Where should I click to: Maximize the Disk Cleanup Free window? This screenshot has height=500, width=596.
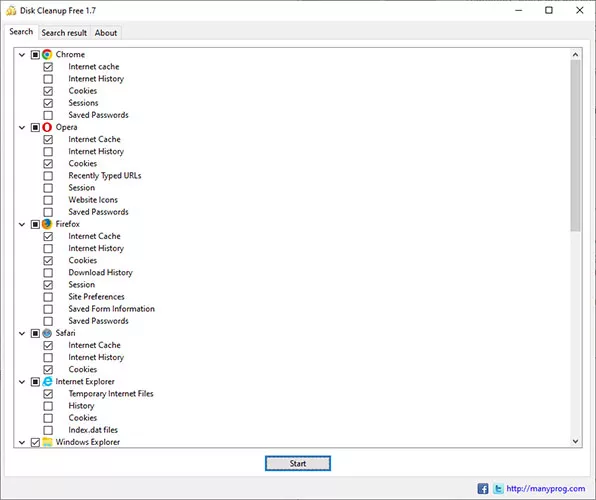click(x=549, y=10)
